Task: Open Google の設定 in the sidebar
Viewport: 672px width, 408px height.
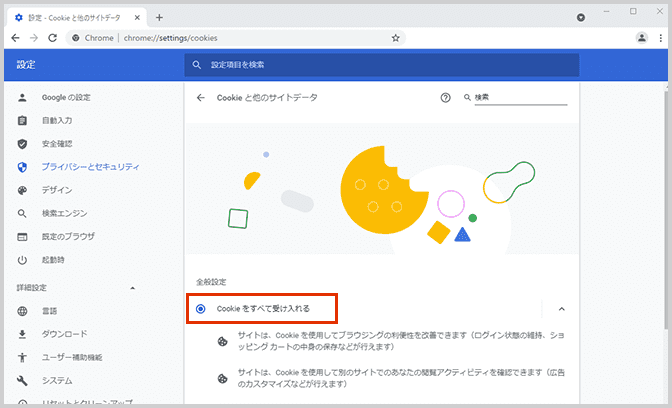Action: click(x=66, y=97)
